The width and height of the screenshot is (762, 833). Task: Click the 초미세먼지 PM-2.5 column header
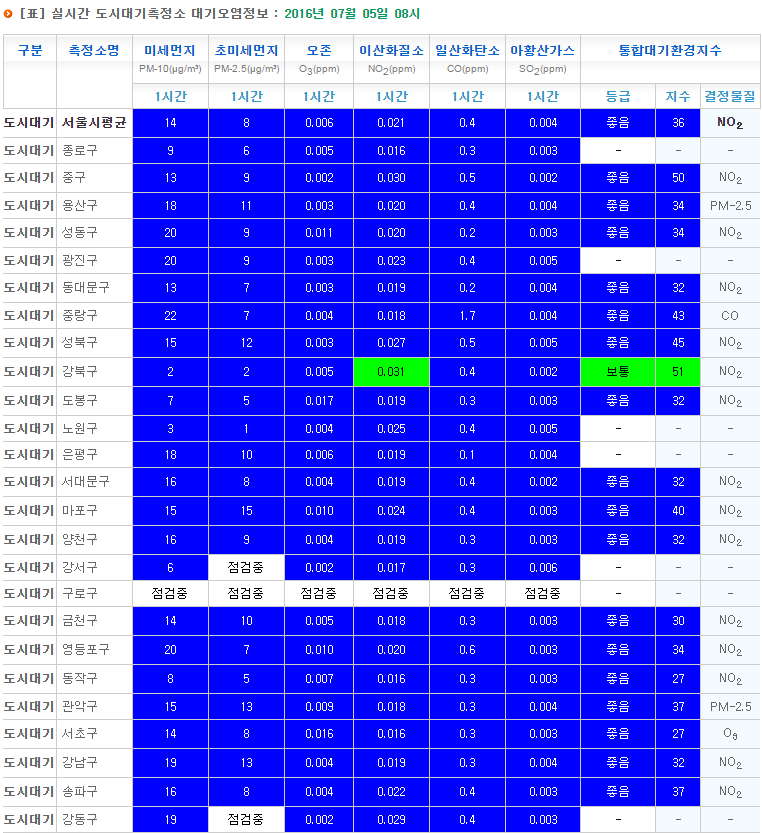(246, 50)
